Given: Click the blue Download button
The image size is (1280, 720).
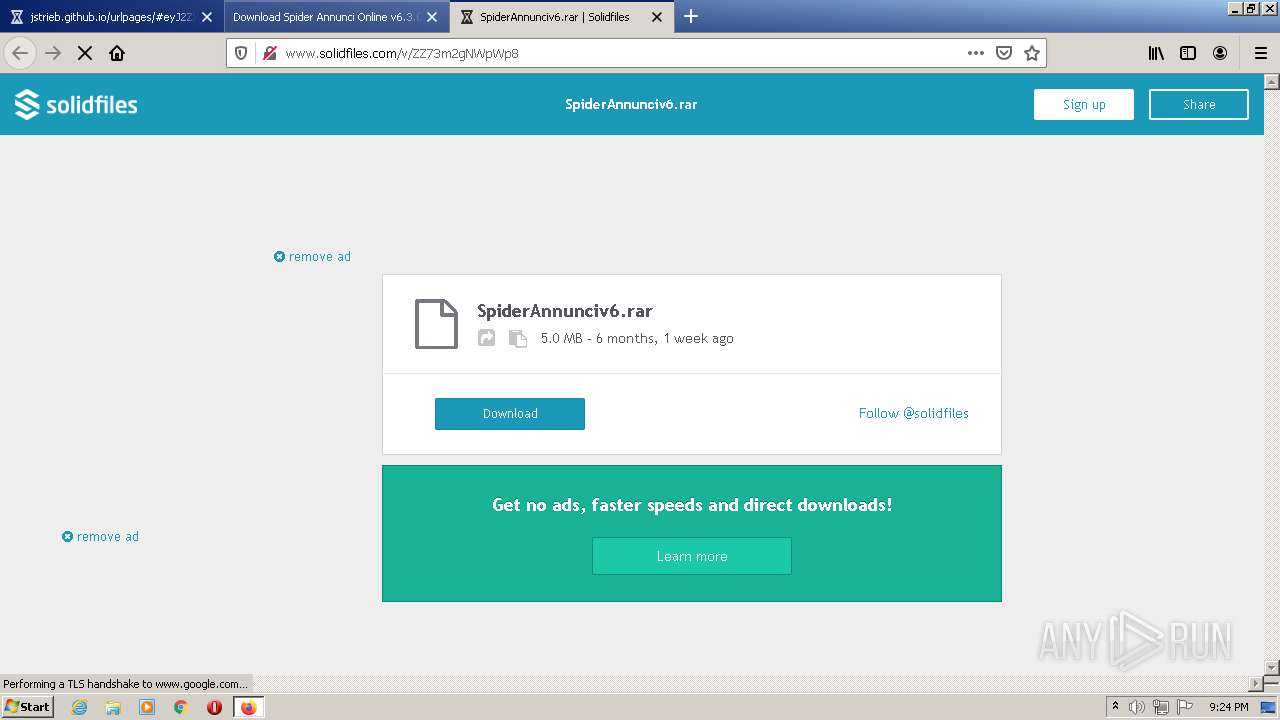Looking at the screenshot, I should click(x=510, y=414).
